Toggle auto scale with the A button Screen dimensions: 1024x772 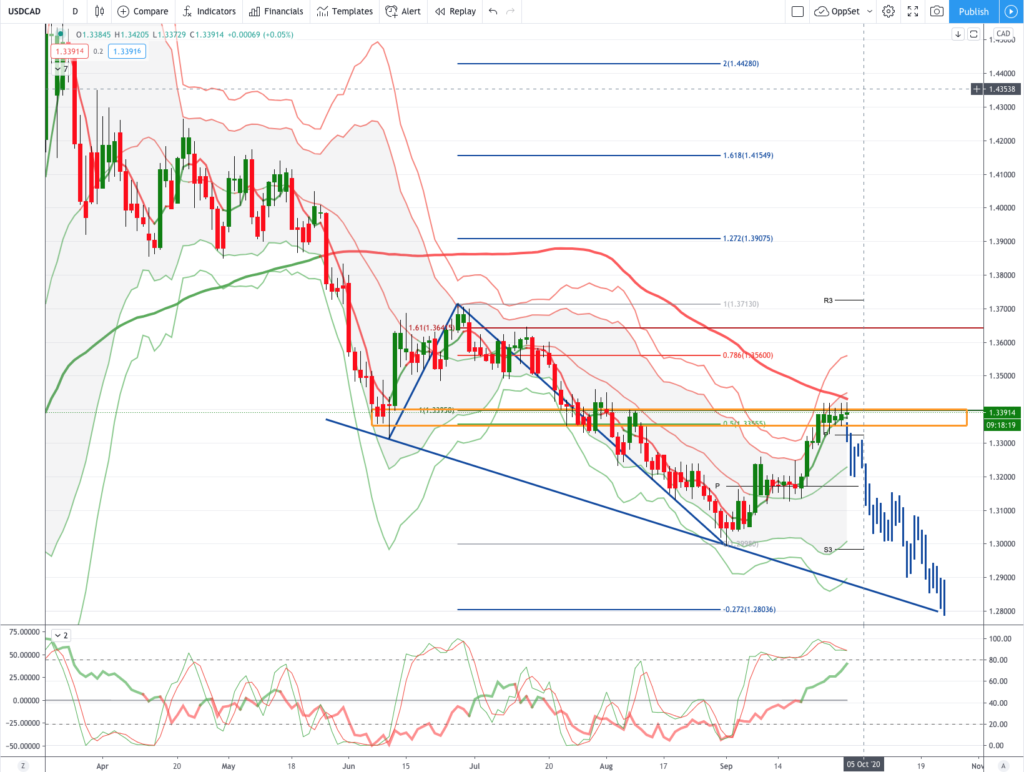(x=1003, y=765)
